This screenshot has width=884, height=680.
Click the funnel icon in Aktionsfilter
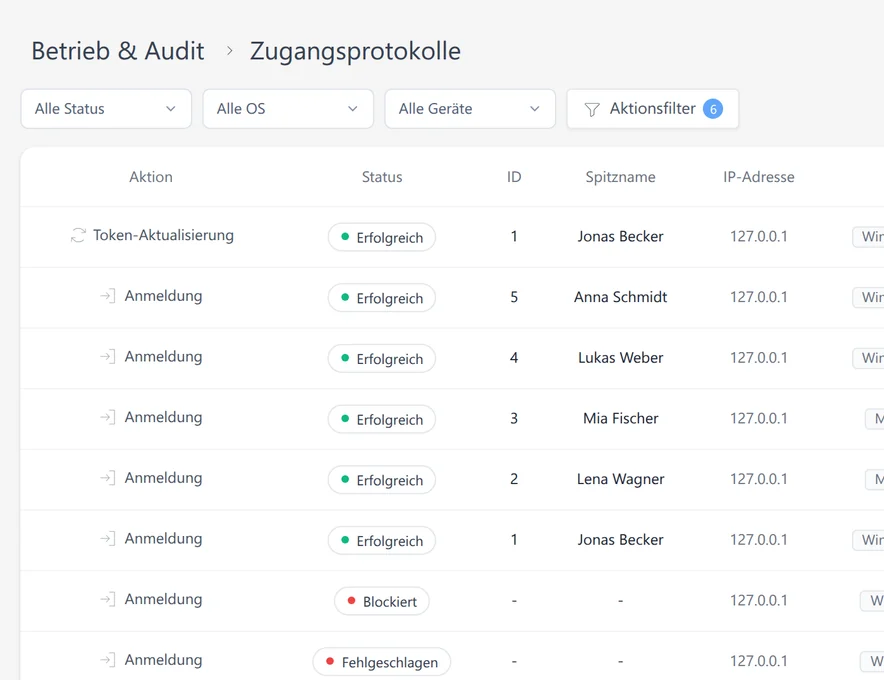592,109
